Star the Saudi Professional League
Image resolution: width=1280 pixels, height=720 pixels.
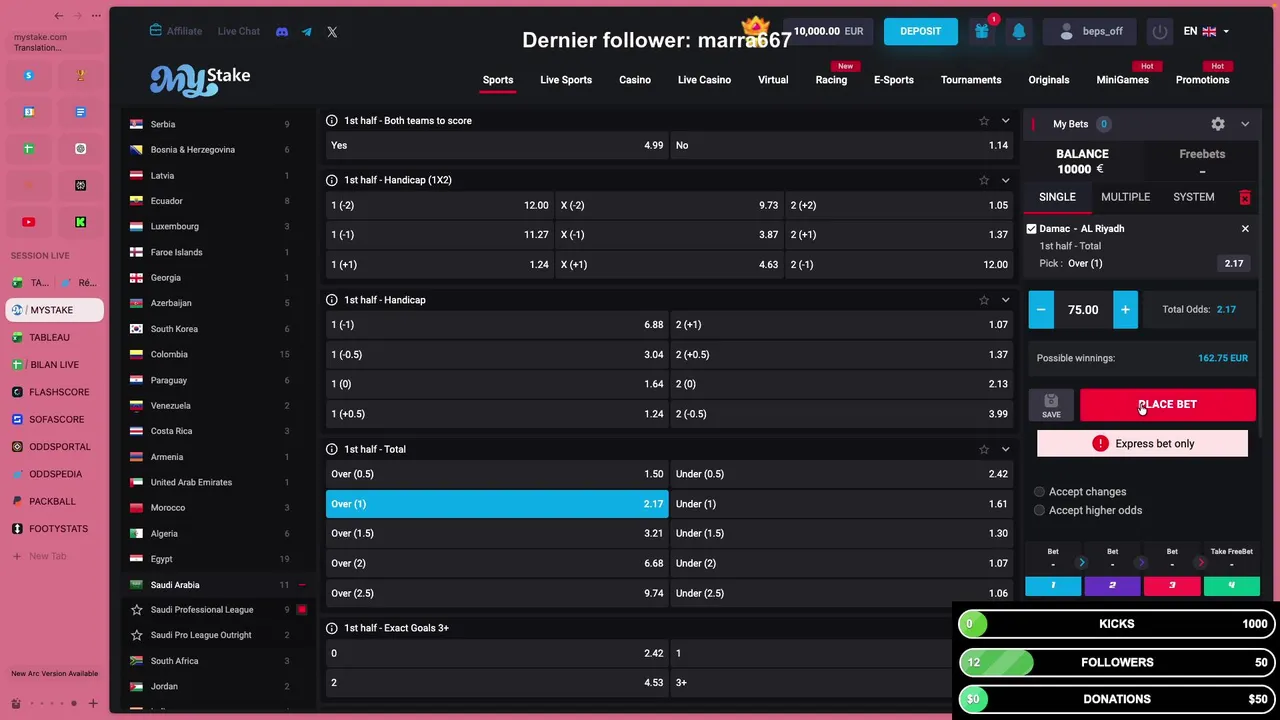pyautogui.click(x=137, y=610)
